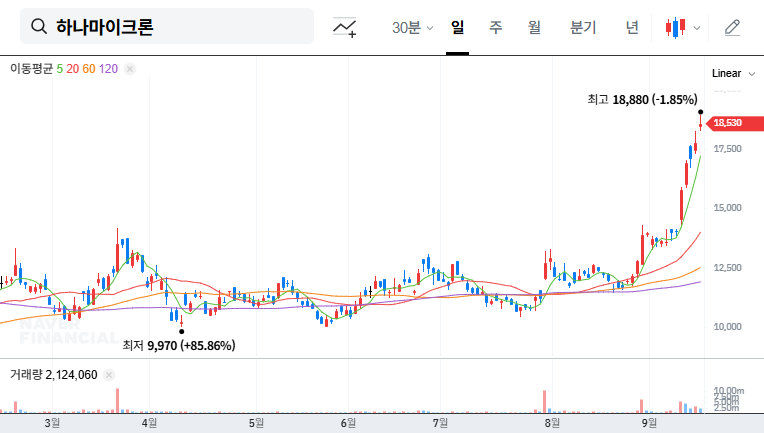Open the Linear scale dropdown
The width and height of the screenshot is (764, 433).
733,74
